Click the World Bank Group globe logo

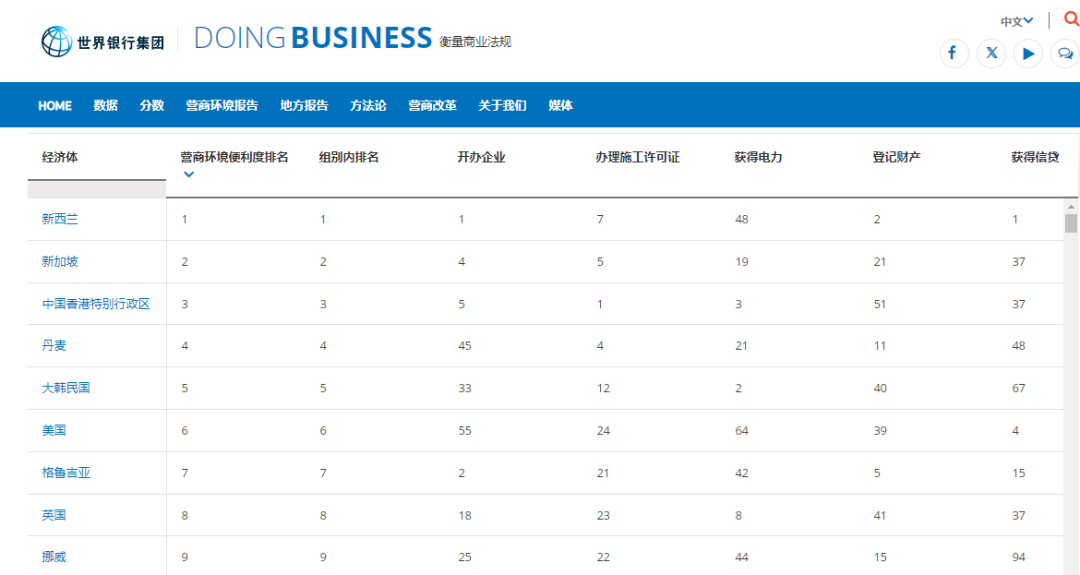[x=56, y=41]
